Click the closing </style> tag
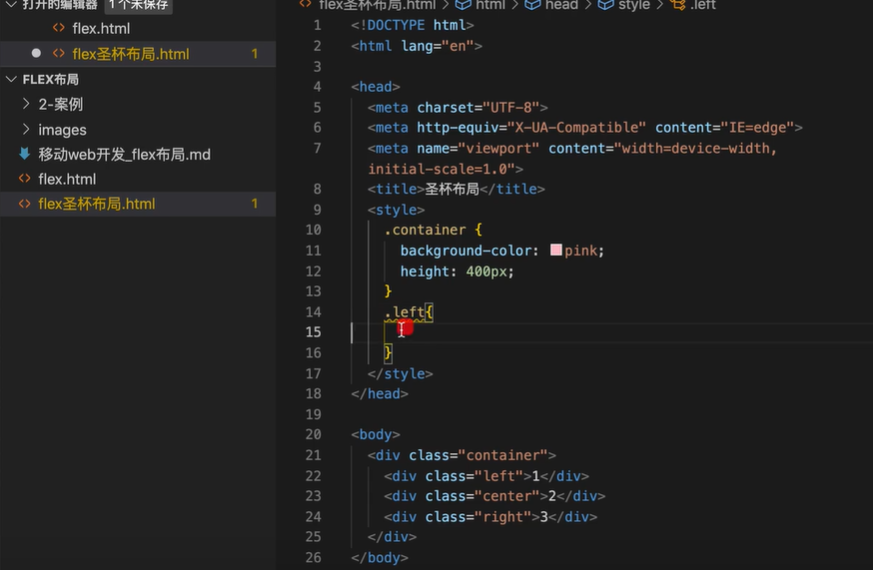873x570 pixels. (x=400, y=374)
